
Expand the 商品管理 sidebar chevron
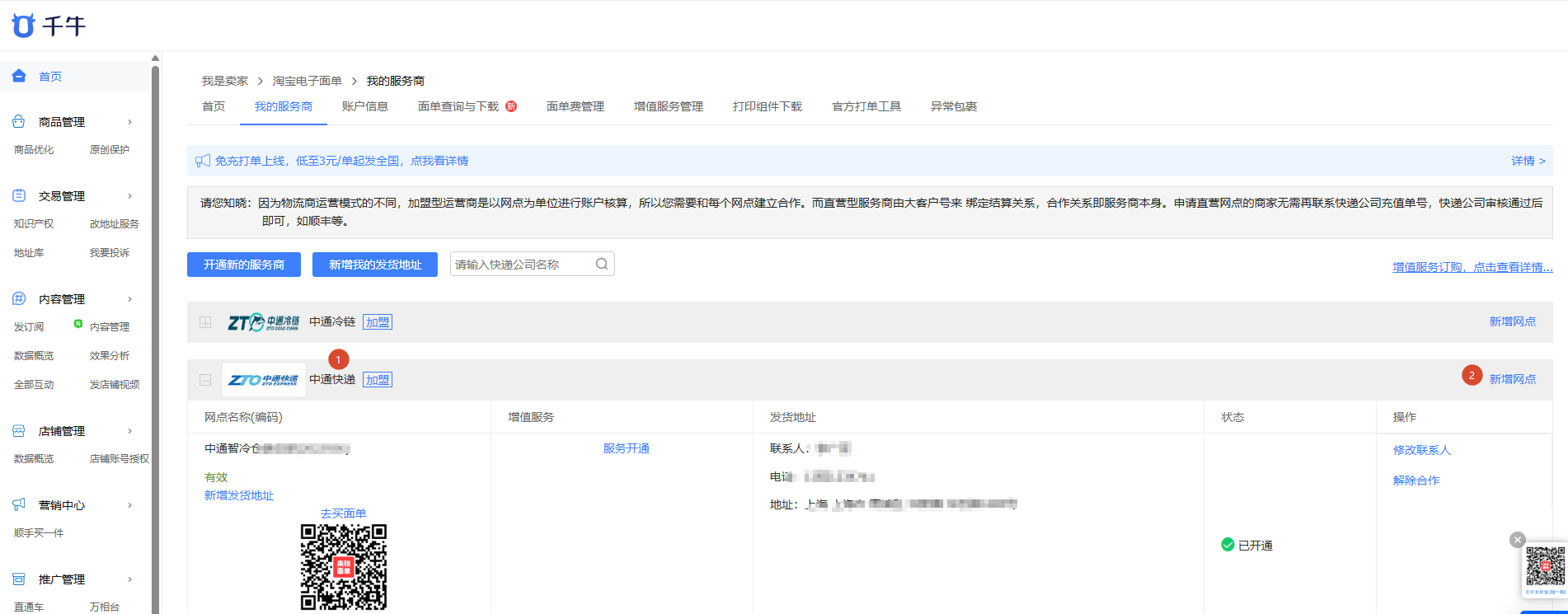130,122
